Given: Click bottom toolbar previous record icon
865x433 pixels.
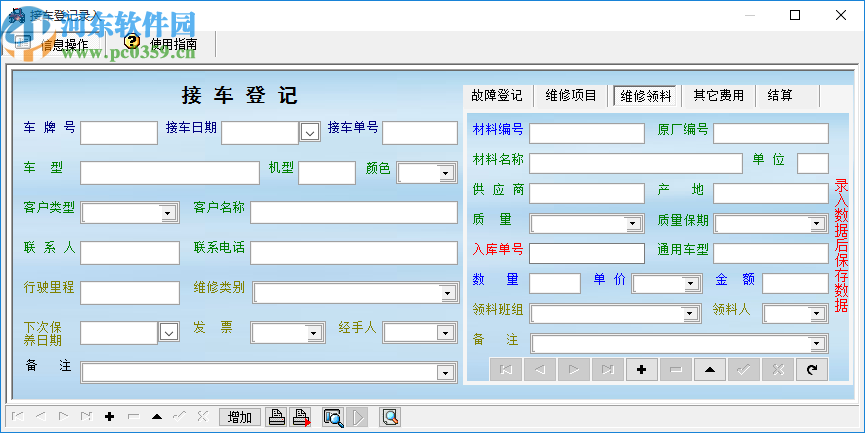Looking at the screenshot, I should 40,417.
